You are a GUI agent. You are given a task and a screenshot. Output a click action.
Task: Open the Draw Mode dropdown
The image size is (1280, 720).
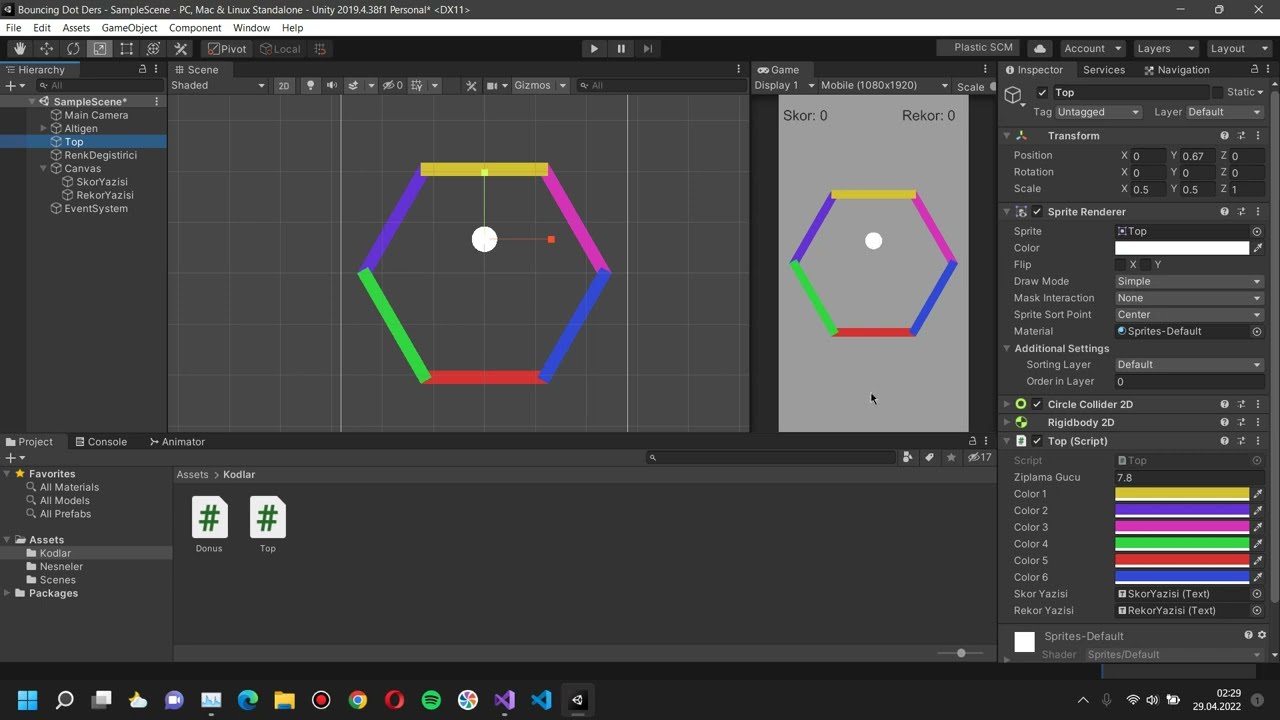[1189, 281]
